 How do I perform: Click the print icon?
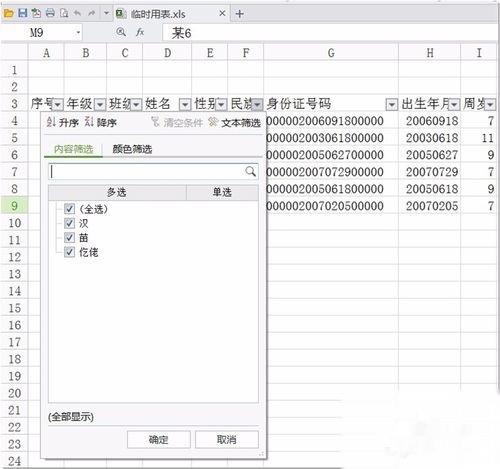[x=50, y=13]
